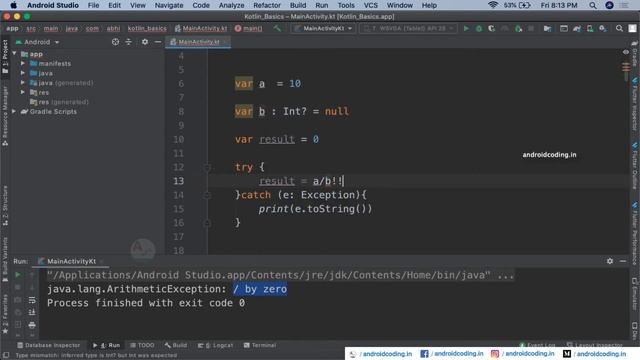
Task: Click the Project Structure icon in toolbar
Action: tap(547, 29)
